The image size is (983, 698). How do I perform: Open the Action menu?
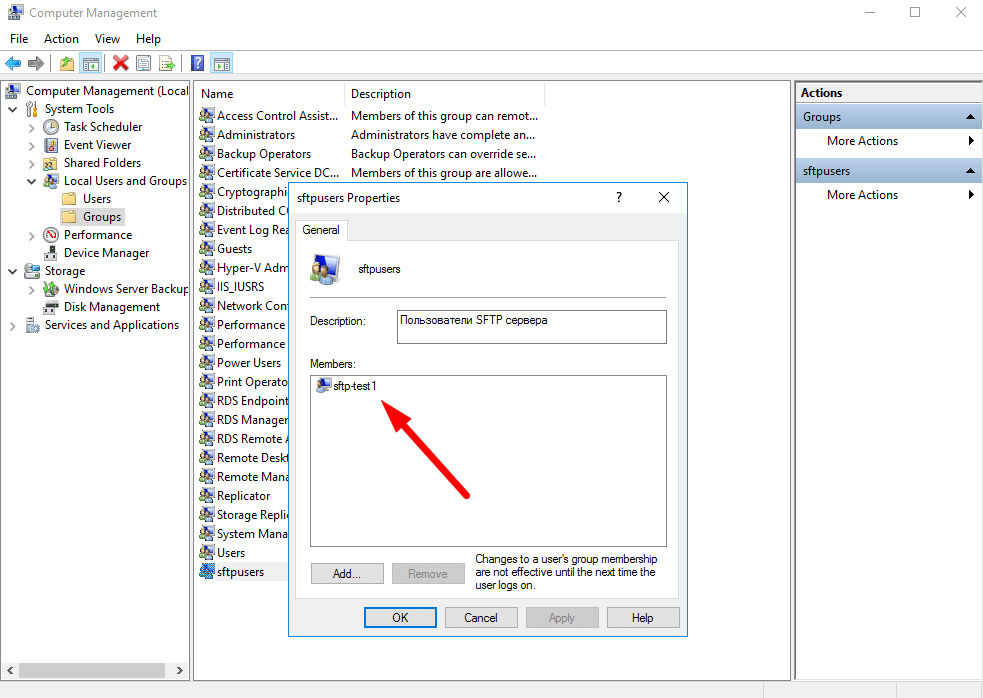61,39
